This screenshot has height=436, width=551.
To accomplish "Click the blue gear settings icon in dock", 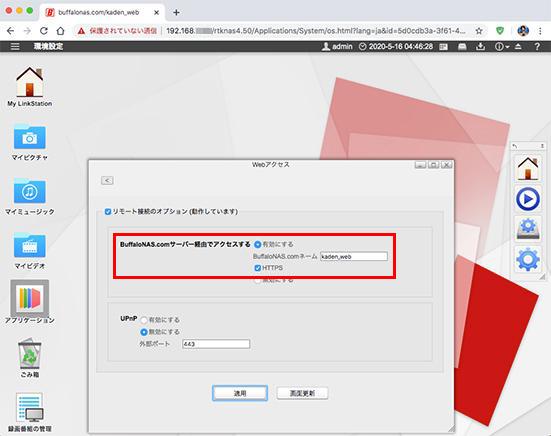I will coord(528,260).
